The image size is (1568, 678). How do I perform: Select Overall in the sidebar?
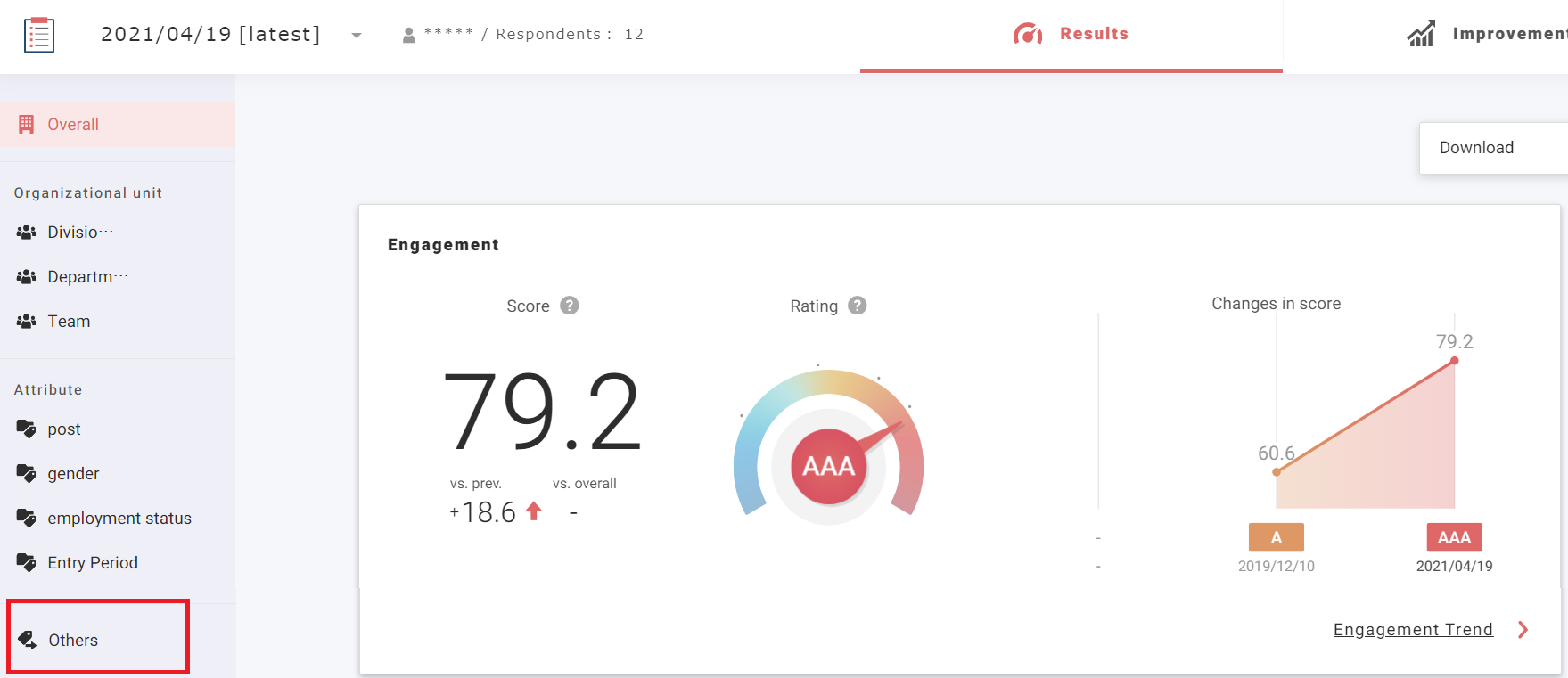click(73, 125)
